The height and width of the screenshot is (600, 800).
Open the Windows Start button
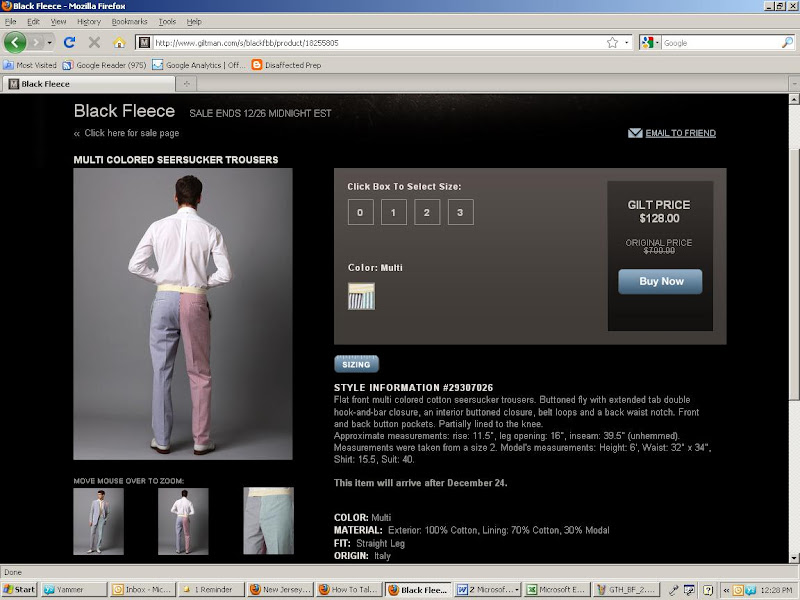pyautogui.click(x=19, y=589)
